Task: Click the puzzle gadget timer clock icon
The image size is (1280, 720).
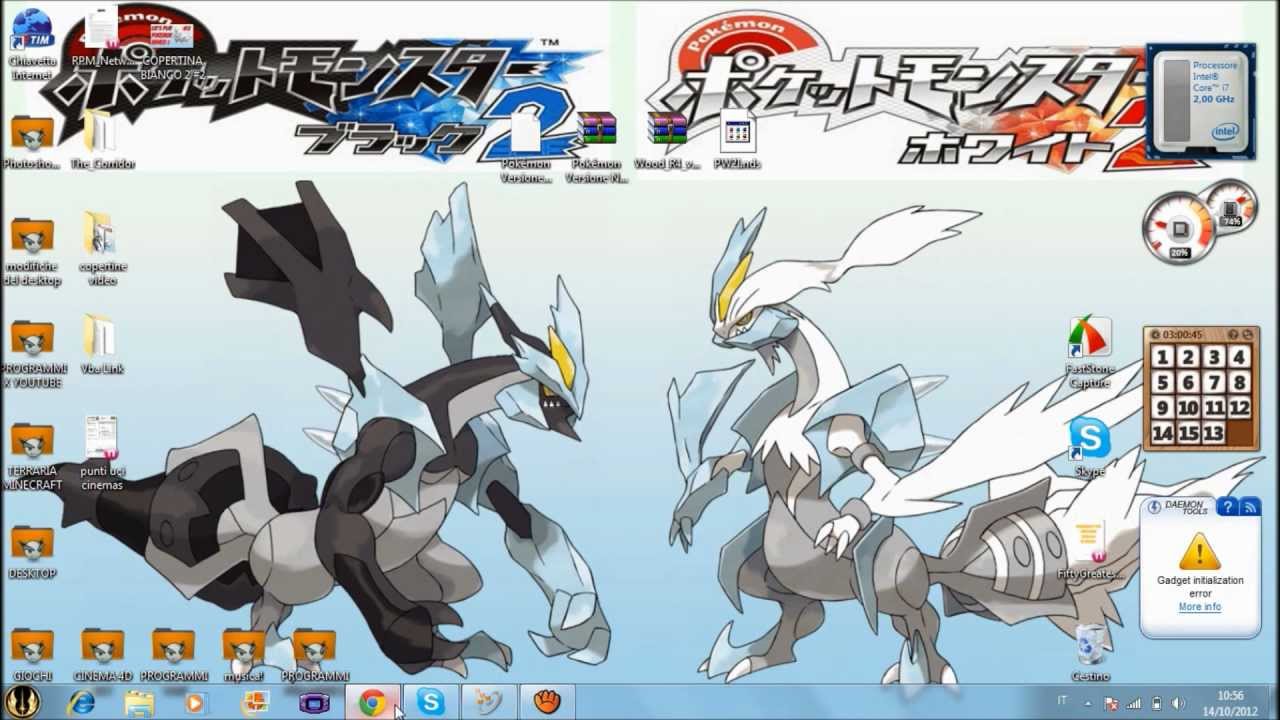Action: coord(1156,334)
